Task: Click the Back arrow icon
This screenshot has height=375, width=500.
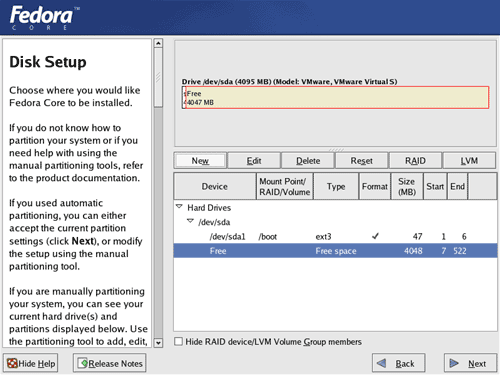Action: 381,363
